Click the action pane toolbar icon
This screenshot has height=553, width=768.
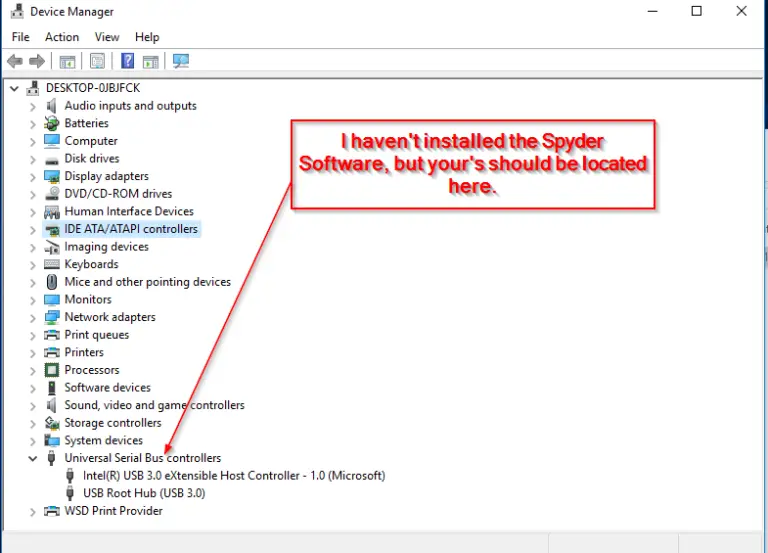coord(150,62)
